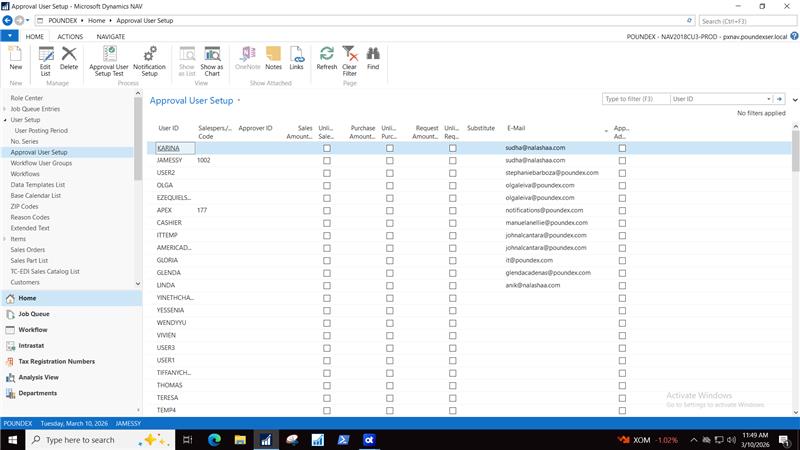Expand the filter pane chevron button
This screenshot has width=800, height=450.
click(x=794, y=99)
